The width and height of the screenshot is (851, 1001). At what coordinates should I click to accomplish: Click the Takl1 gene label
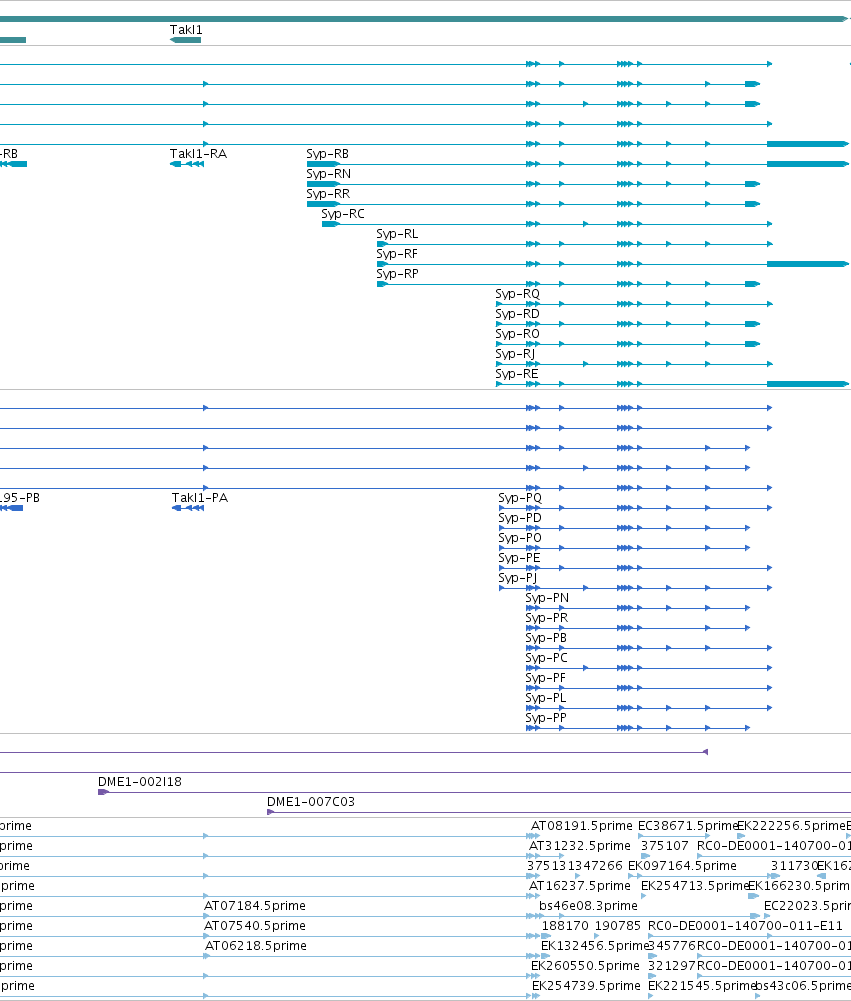click(186, 29)
